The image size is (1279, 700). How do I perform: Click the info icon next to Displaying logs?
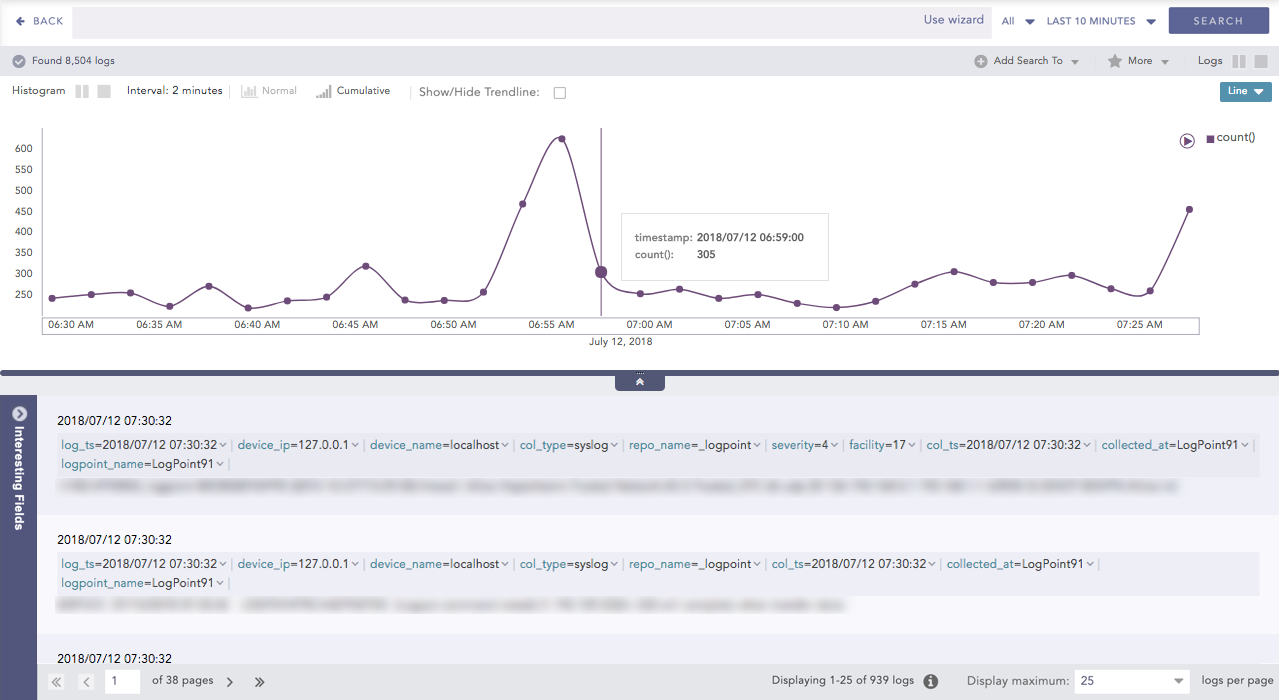931,681
